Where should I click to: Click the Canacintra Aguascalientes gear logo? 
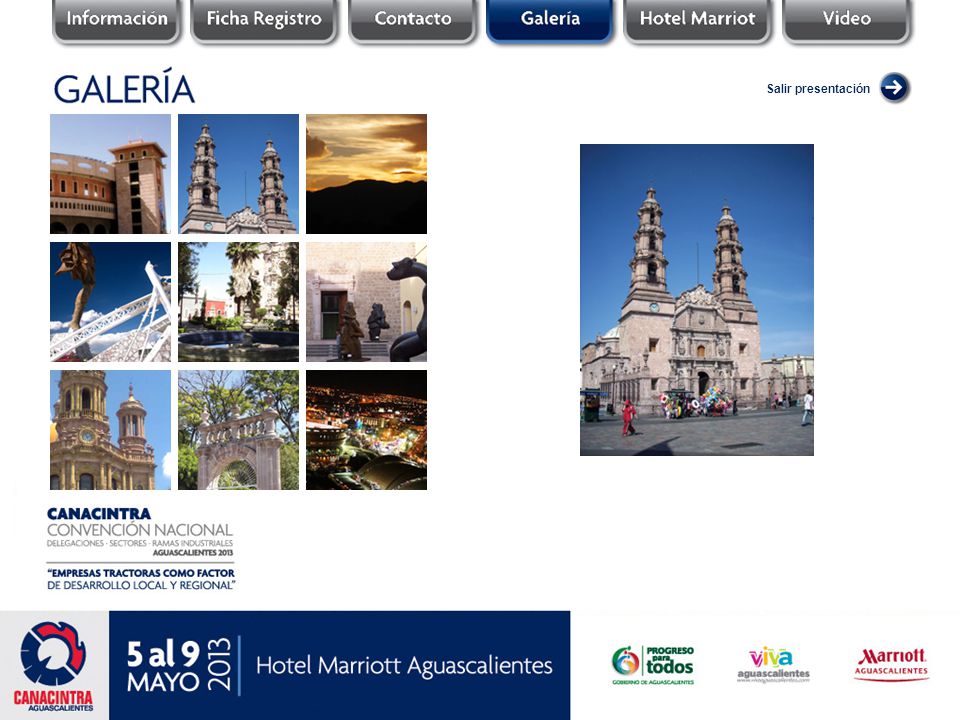coord(53,666)
